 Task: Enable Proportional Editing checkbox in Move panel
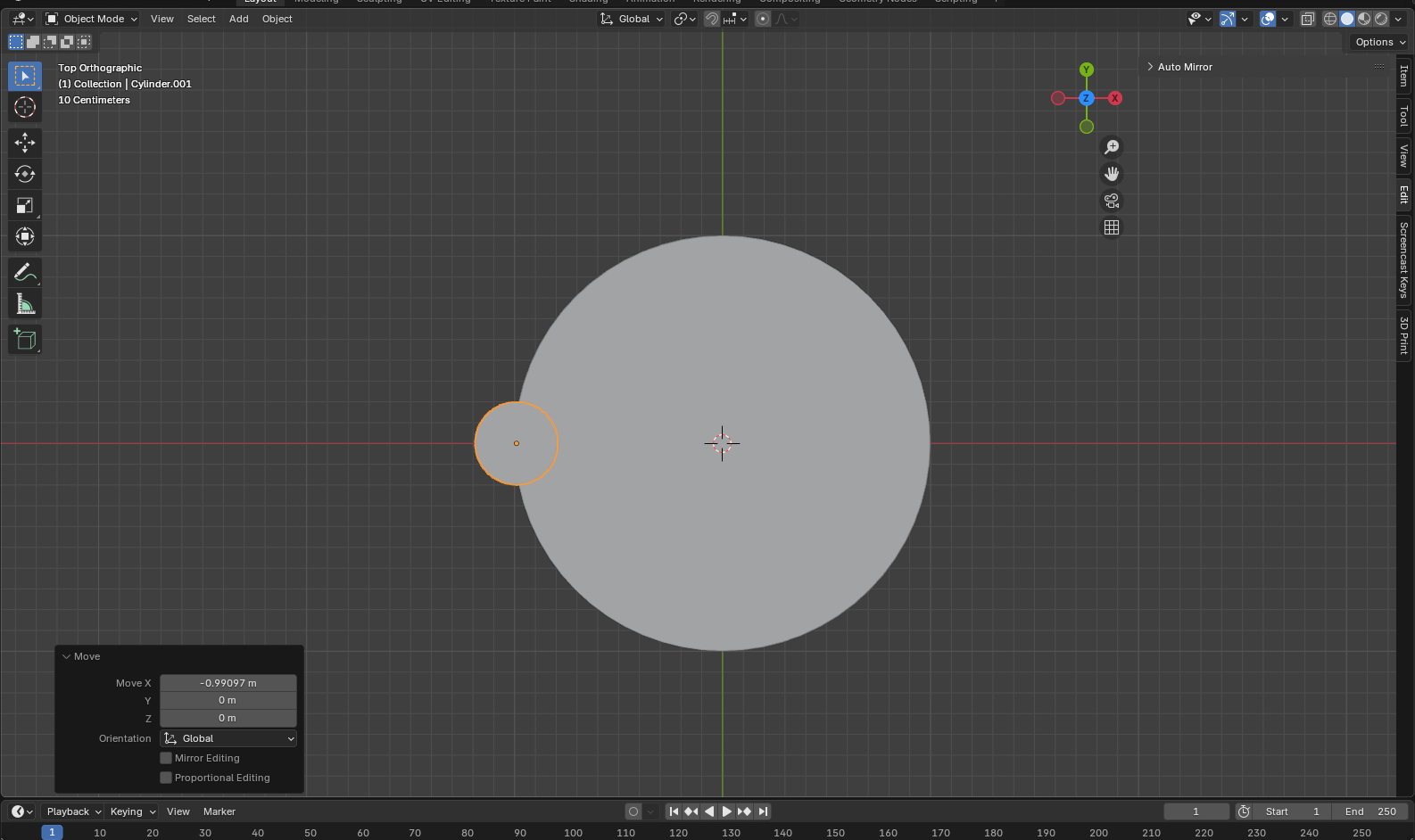coord(166,778)
